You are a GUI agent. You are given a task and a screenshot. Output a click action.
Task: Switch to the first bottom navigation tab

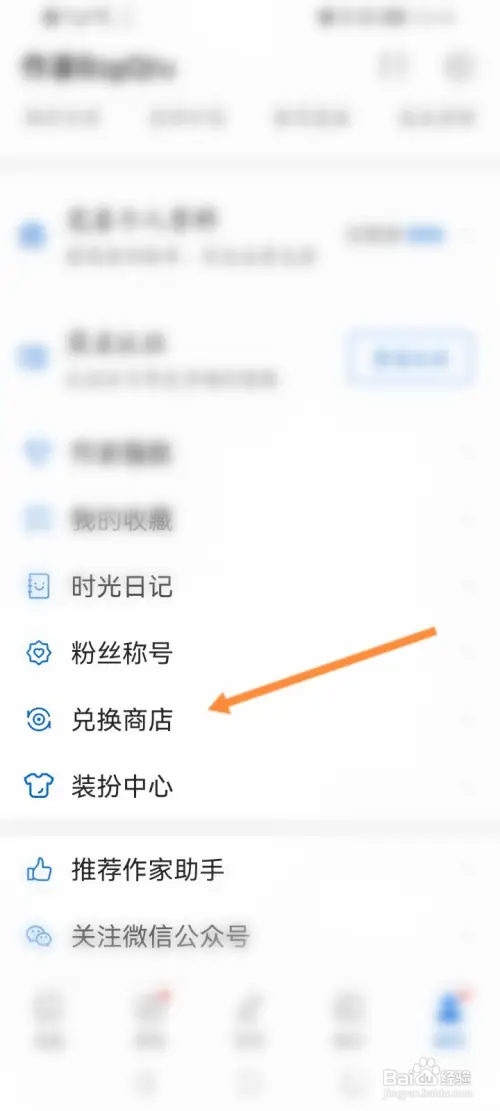50,1019
